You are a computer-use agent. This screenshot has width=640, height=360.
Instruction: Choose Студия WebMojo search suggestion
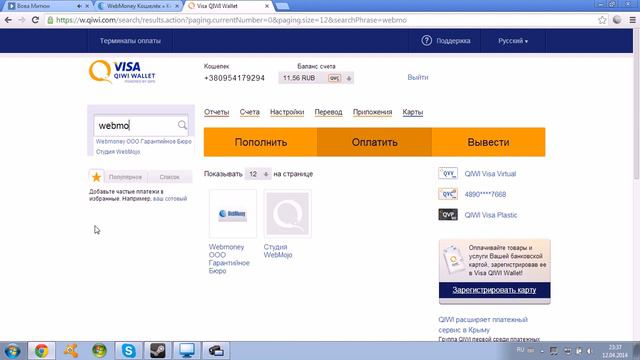pos(118,151)
